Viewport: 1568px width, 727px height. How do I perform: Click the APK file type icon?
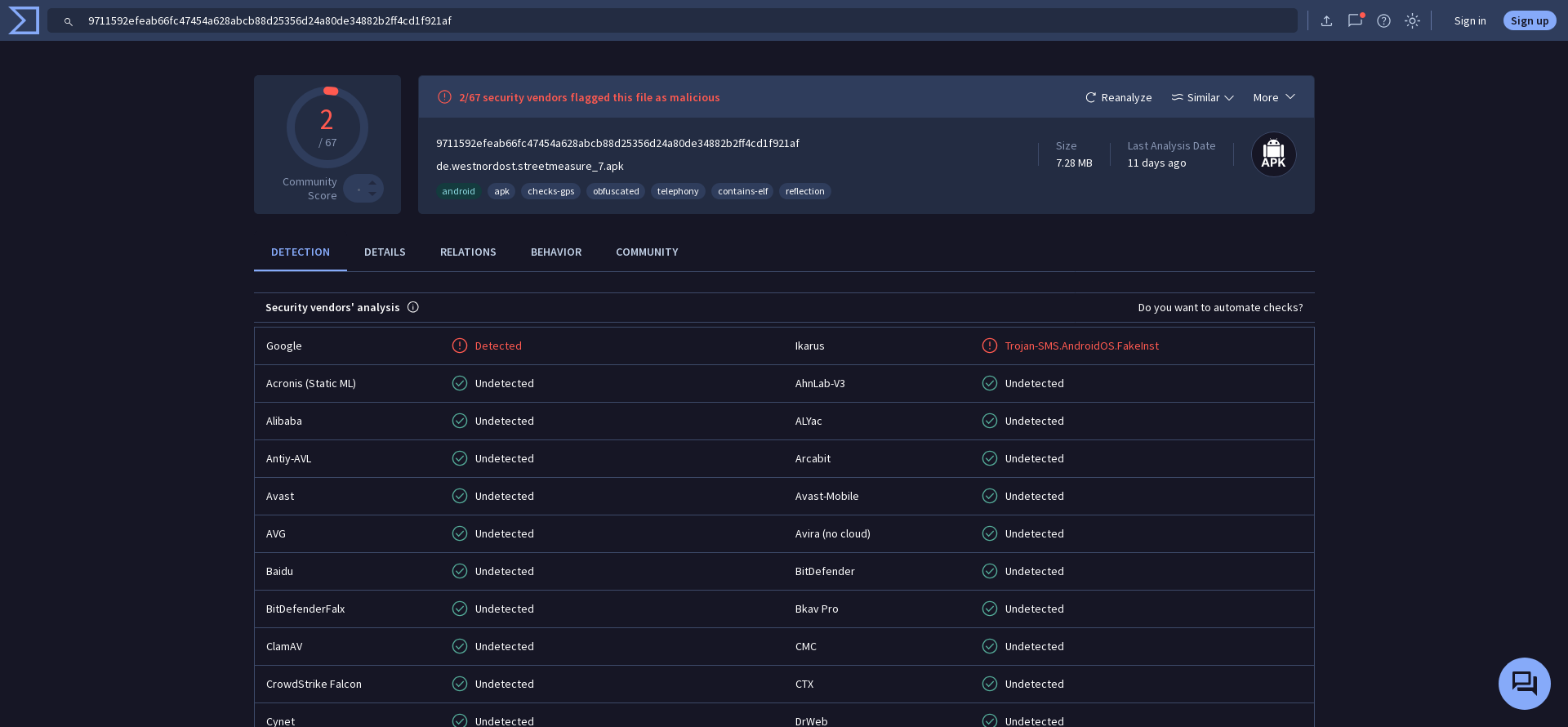pos(1273,154)
